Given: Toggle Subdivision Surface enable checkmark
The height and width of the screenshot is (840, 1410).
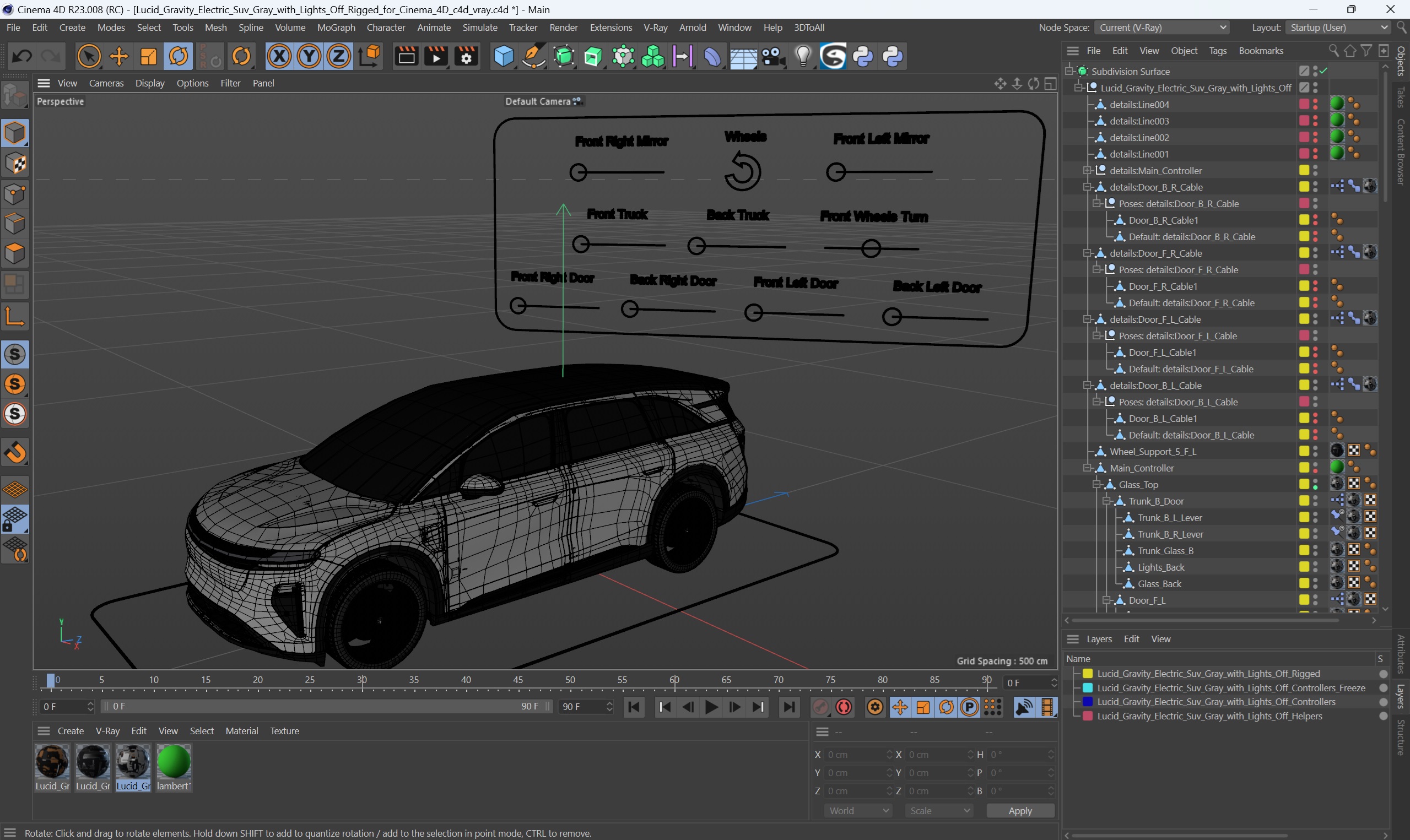Looking at the screenshot, I should [1324, 71].
